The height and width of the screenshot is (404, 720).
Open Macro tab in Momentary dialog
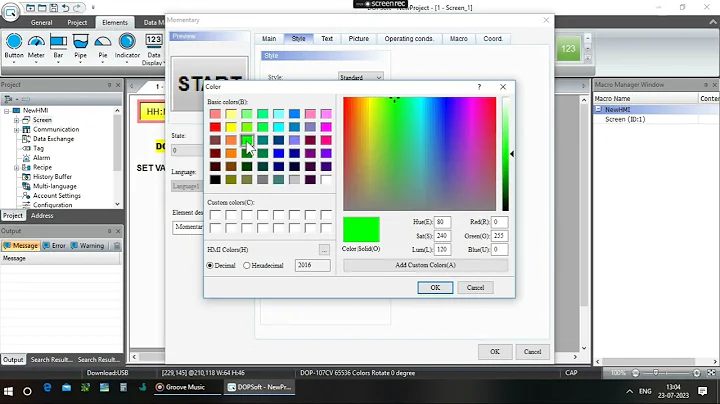coord(459,39)
